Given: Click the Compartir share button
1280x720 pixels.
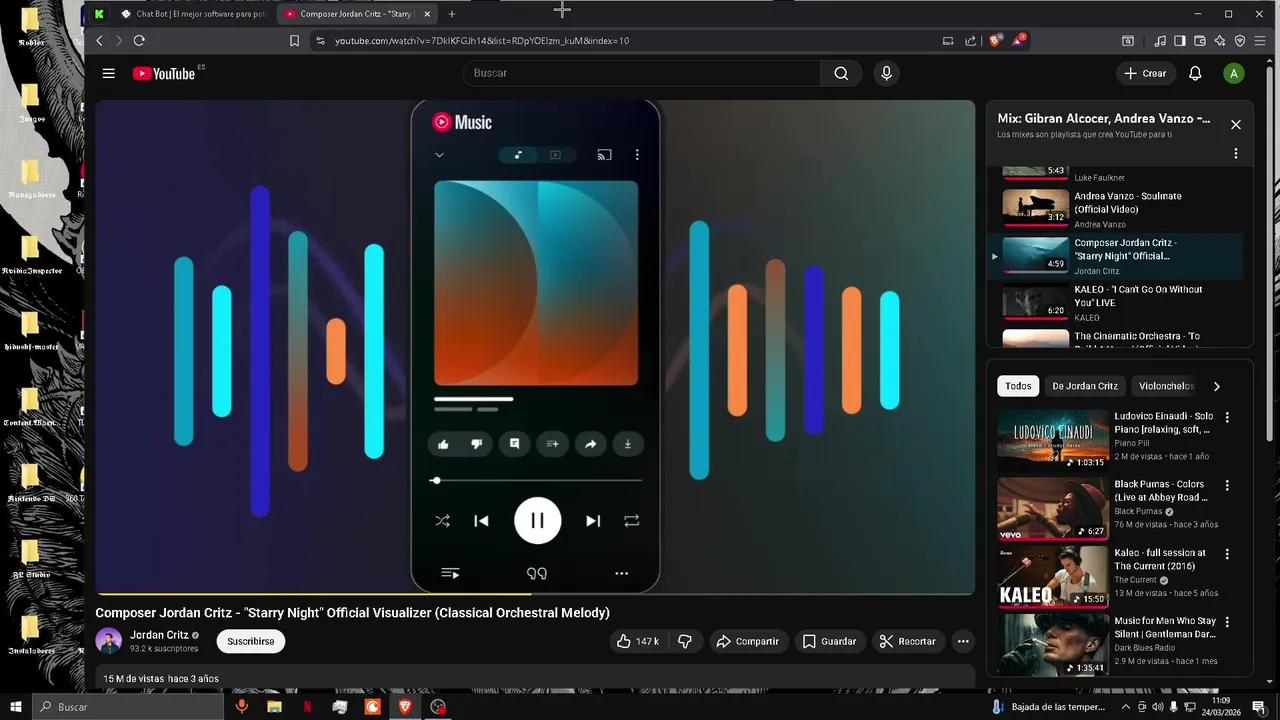Looking at the screenshot, I should (747, 641).
